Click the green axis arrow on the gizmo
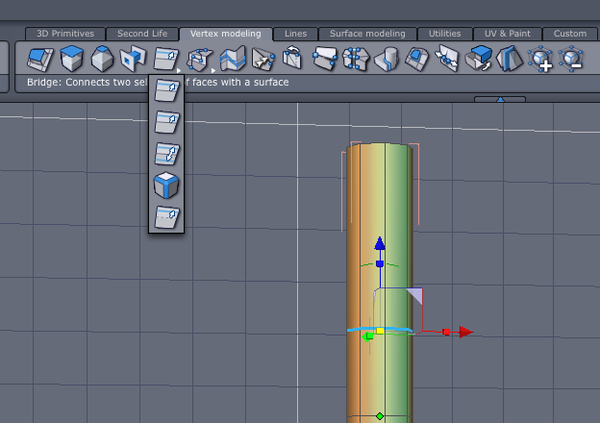This screenshot has width=600, height=423. pyautogui.click(x=367, y=337)
